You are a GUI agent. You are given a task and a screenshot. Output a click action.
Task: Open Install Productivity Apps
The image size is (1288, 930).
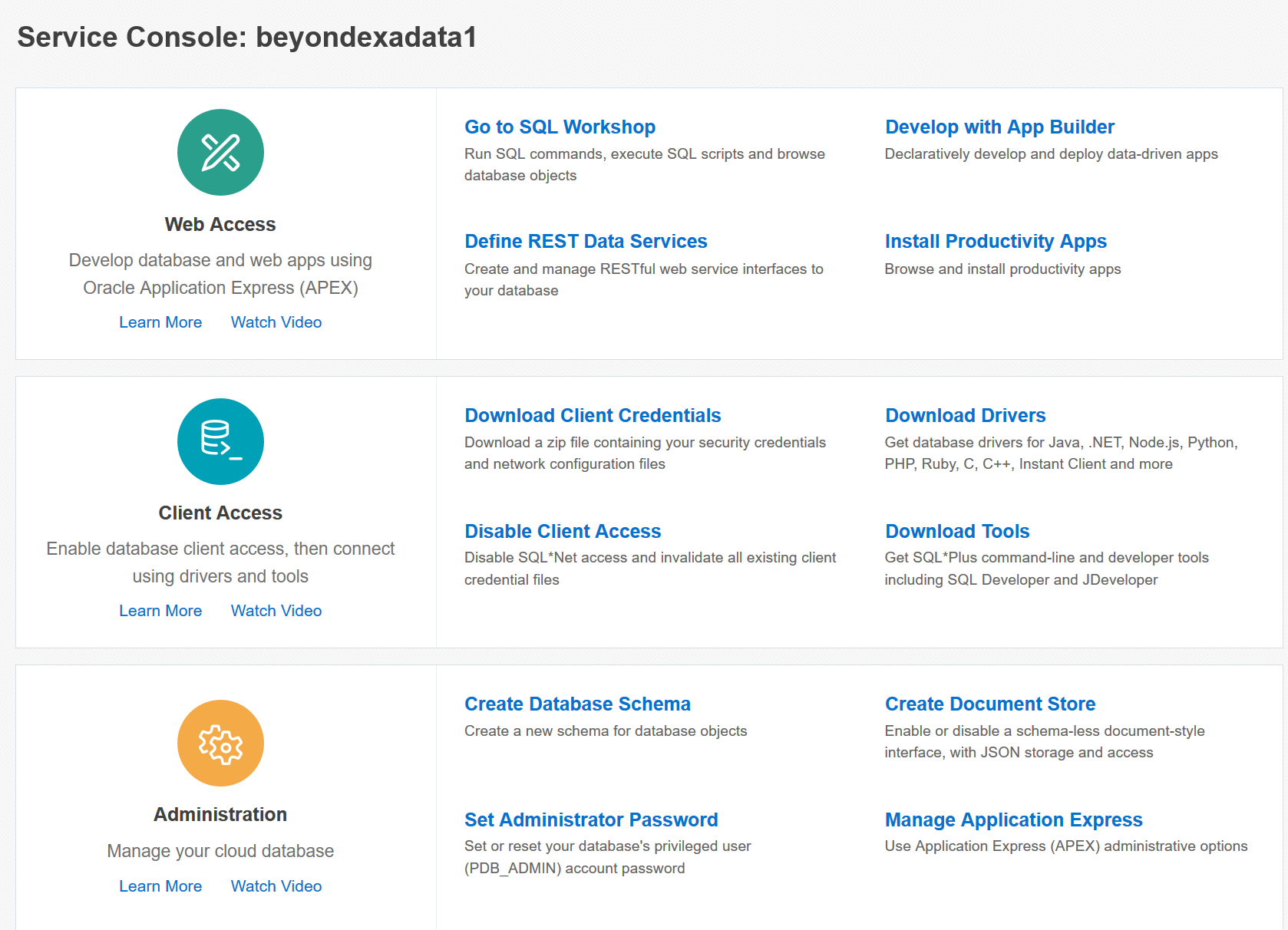(996, 241)
